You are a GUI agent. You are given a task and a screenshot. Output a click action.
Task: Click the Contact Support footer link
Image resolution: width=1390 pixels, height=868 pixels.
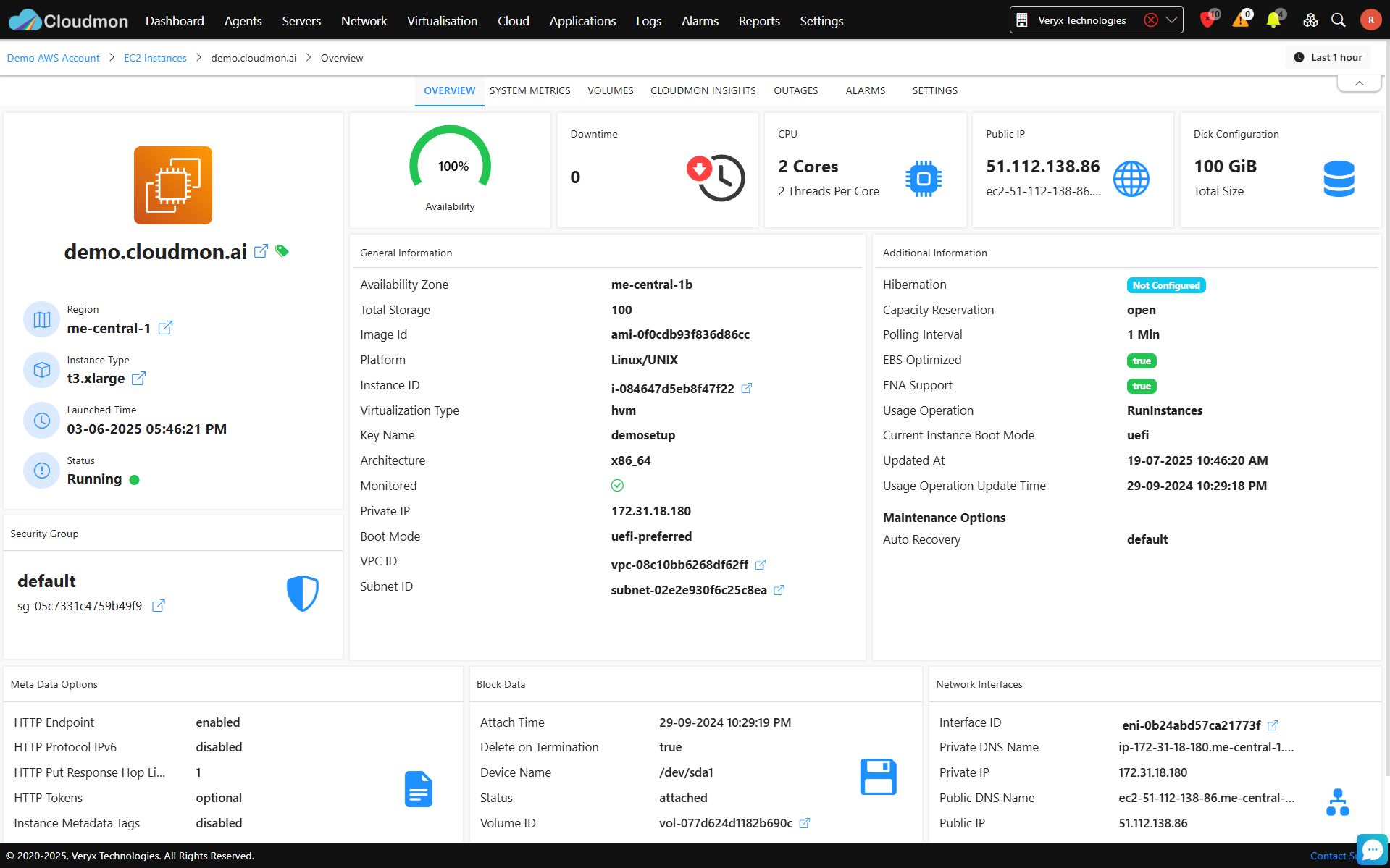pos(1333,856)
